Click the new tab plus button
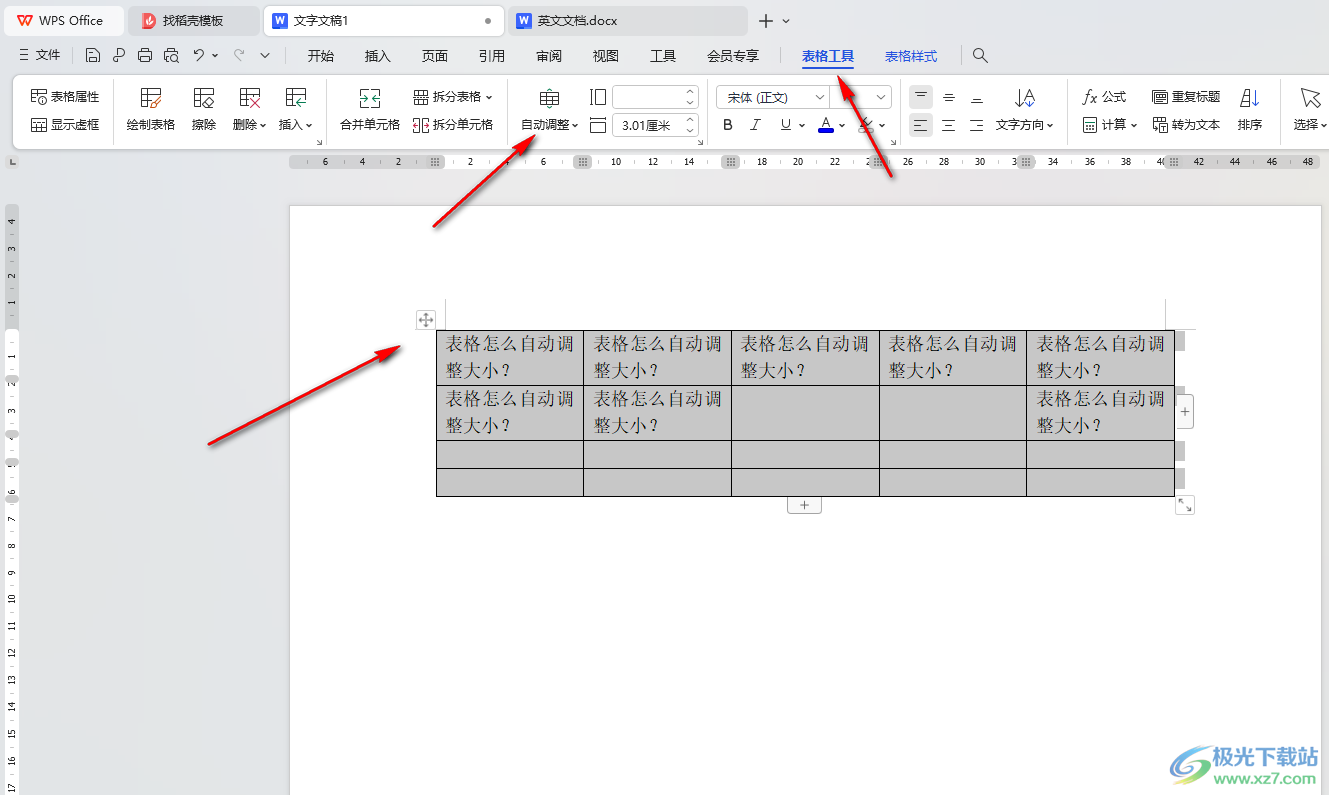The width and height of the screenshot is (1329, 795). [x=766, y=21]
